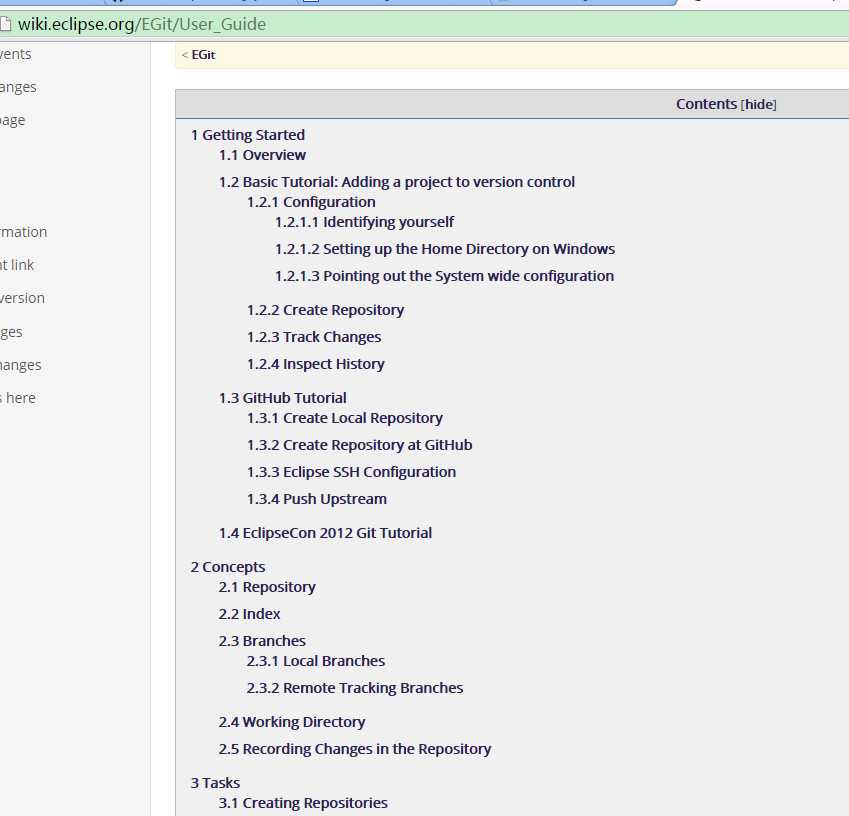Open 1.2.4 Inspect History
Image resolution: width=849 pixels, height=816 pixels.
[315, 364]
